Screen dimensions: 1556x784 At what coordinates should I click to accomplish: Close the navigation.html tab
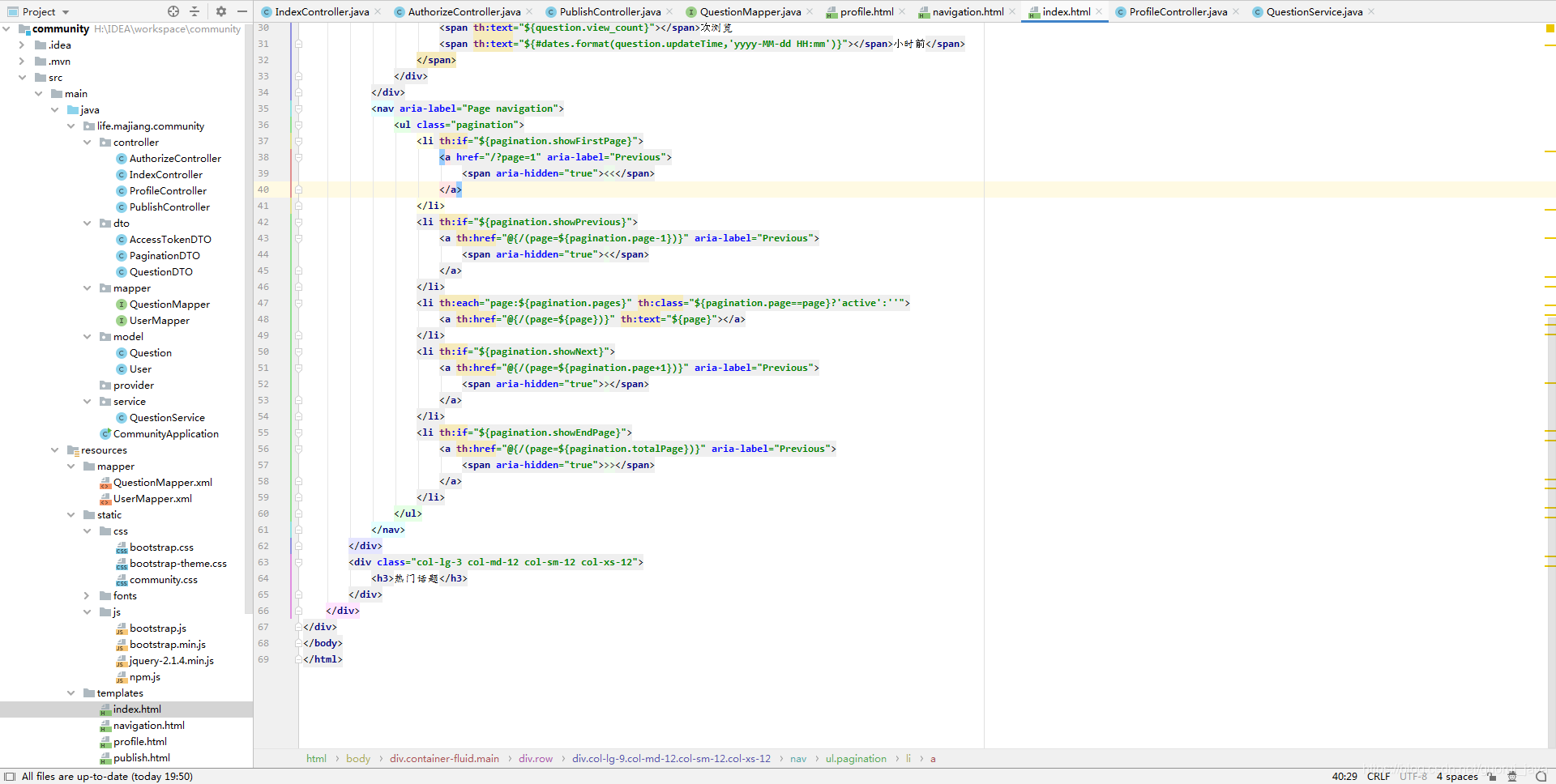click(x=1012, y=11)
